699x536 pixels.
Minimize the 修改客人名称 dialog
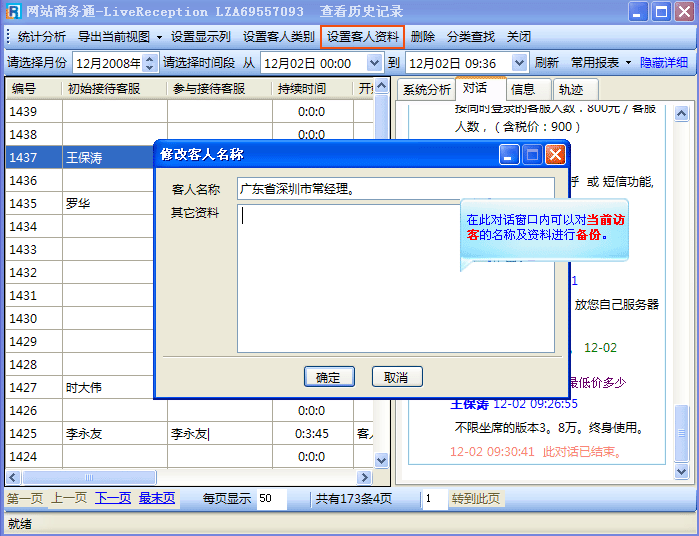point(509,155)
